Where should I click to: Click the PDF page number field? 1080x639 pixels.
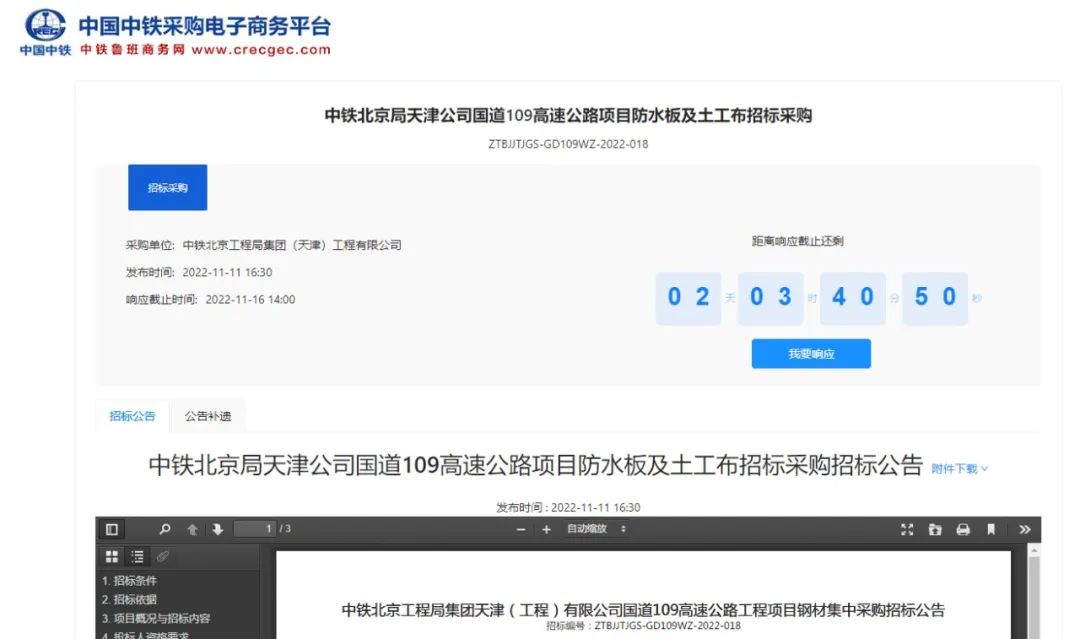point(256,529)
